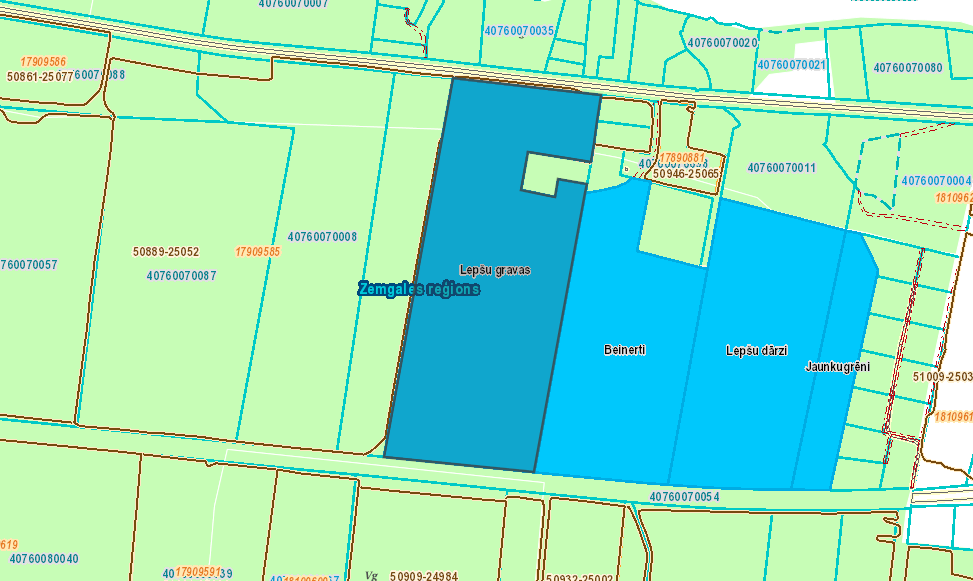The width and height of the screenshot is (973, 581).
Task: Click the Lepšu gravas parcel label
Action: pyautogui.click(x=494, y=270)
